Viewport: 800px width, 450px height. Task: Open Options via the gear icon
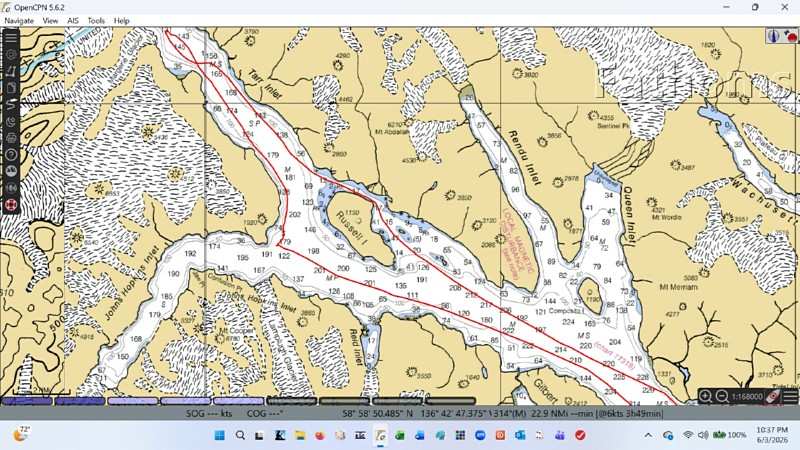click(x=11, y=54)
